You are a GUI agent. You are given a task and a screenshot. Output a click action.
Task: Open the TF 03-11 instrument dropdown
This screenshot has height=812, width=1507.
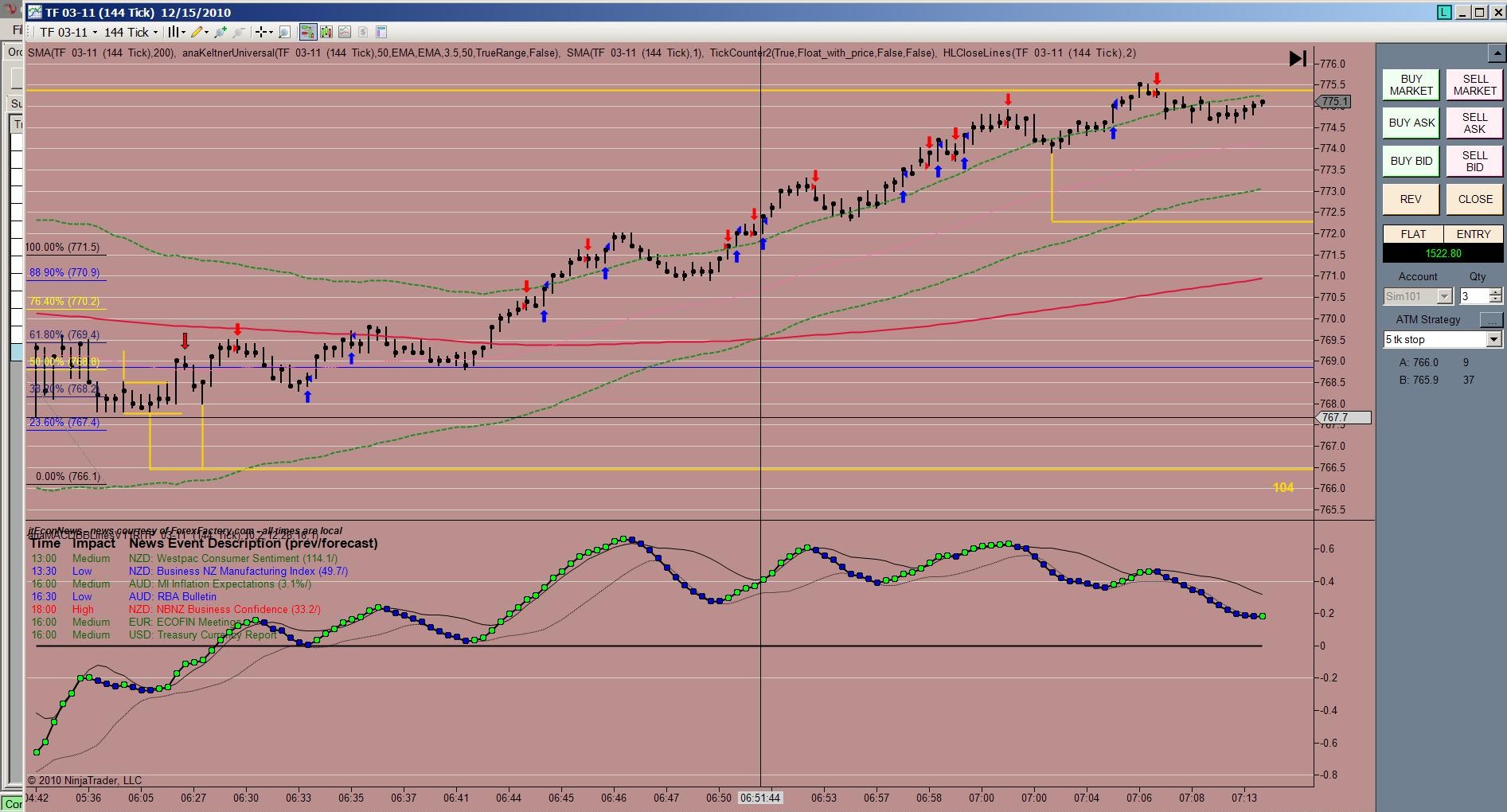point(68,32)
